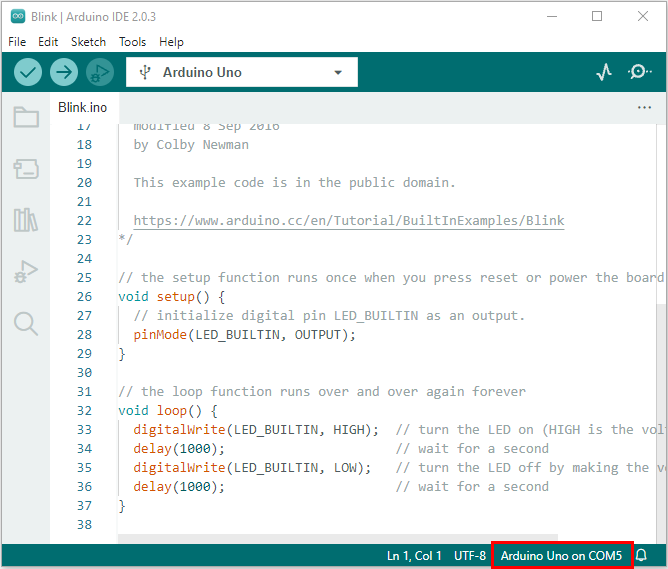
Task: Open the Serial Plotter
Action: tap(604, 72)
